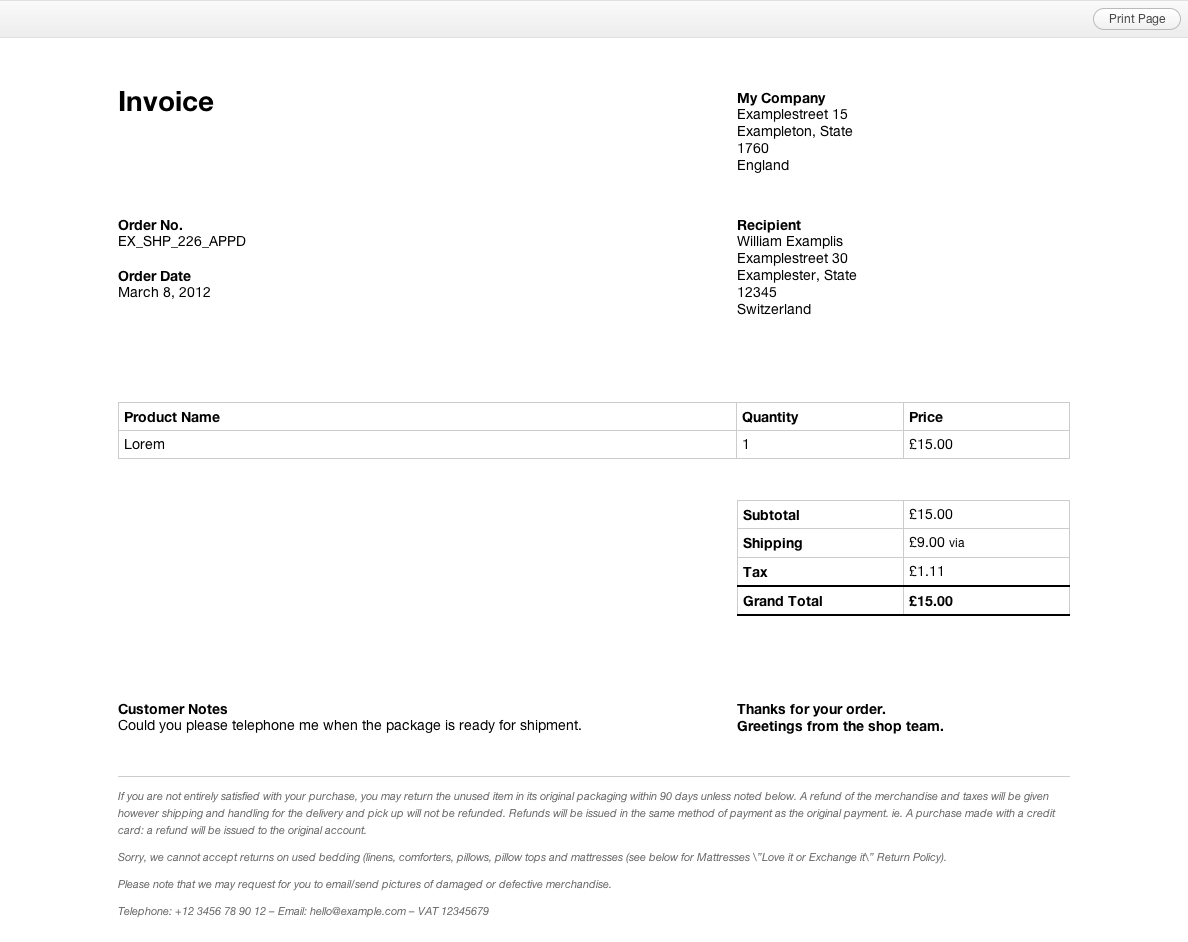Click the Subtotal label in totals

(771, 515)
